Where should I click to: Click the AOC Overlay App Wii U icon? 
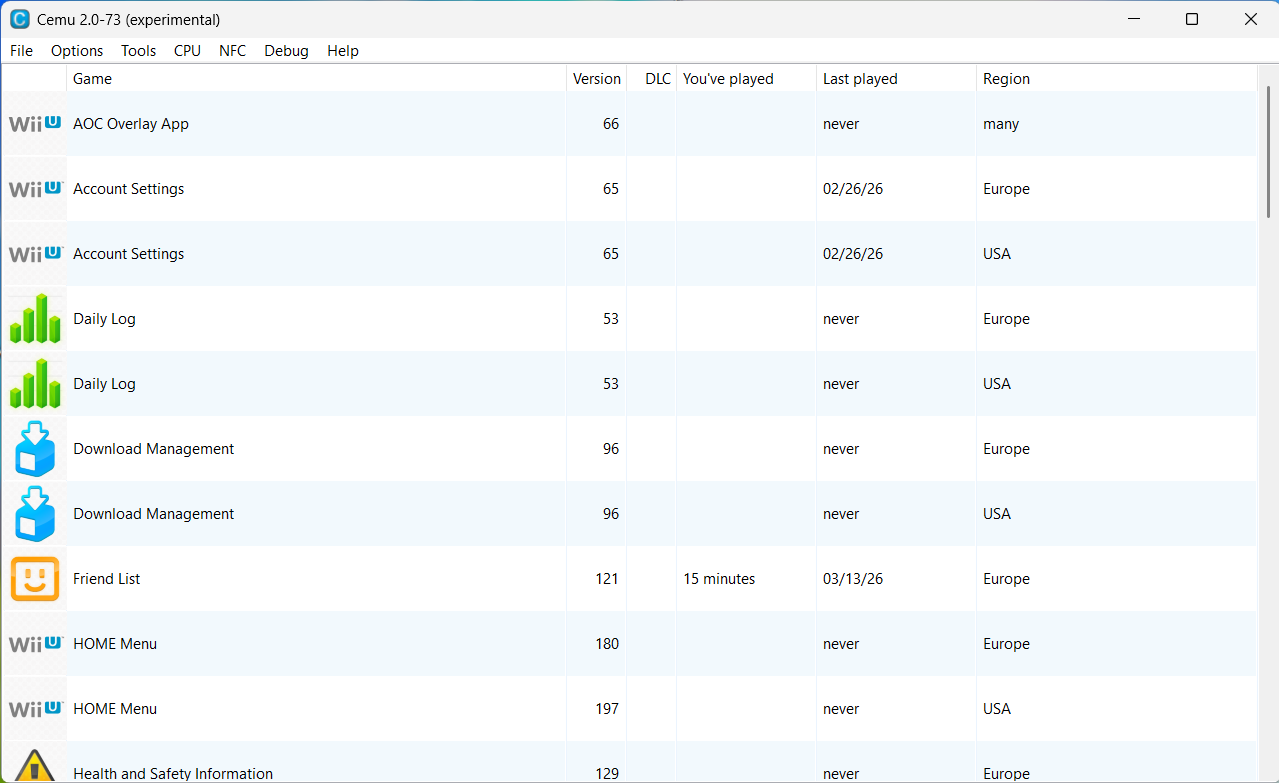click(35, 124)
